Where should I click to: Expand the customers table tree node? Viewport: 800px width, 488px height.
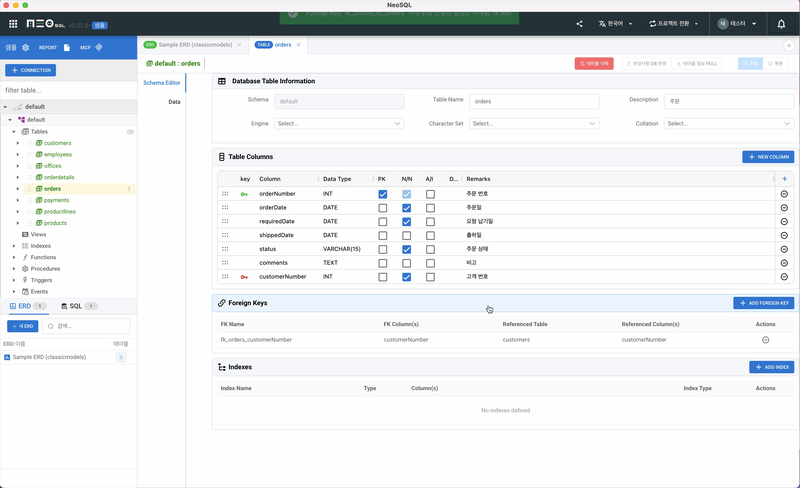click(18, 143)
